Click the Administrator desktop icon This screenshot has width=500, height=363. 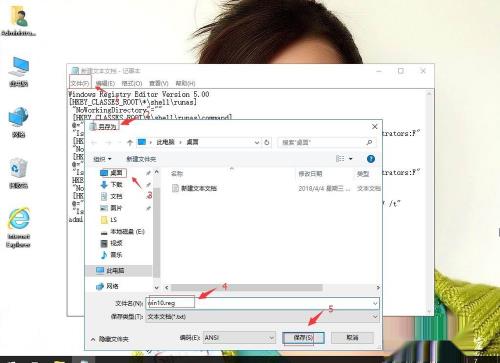coord(19,21)
